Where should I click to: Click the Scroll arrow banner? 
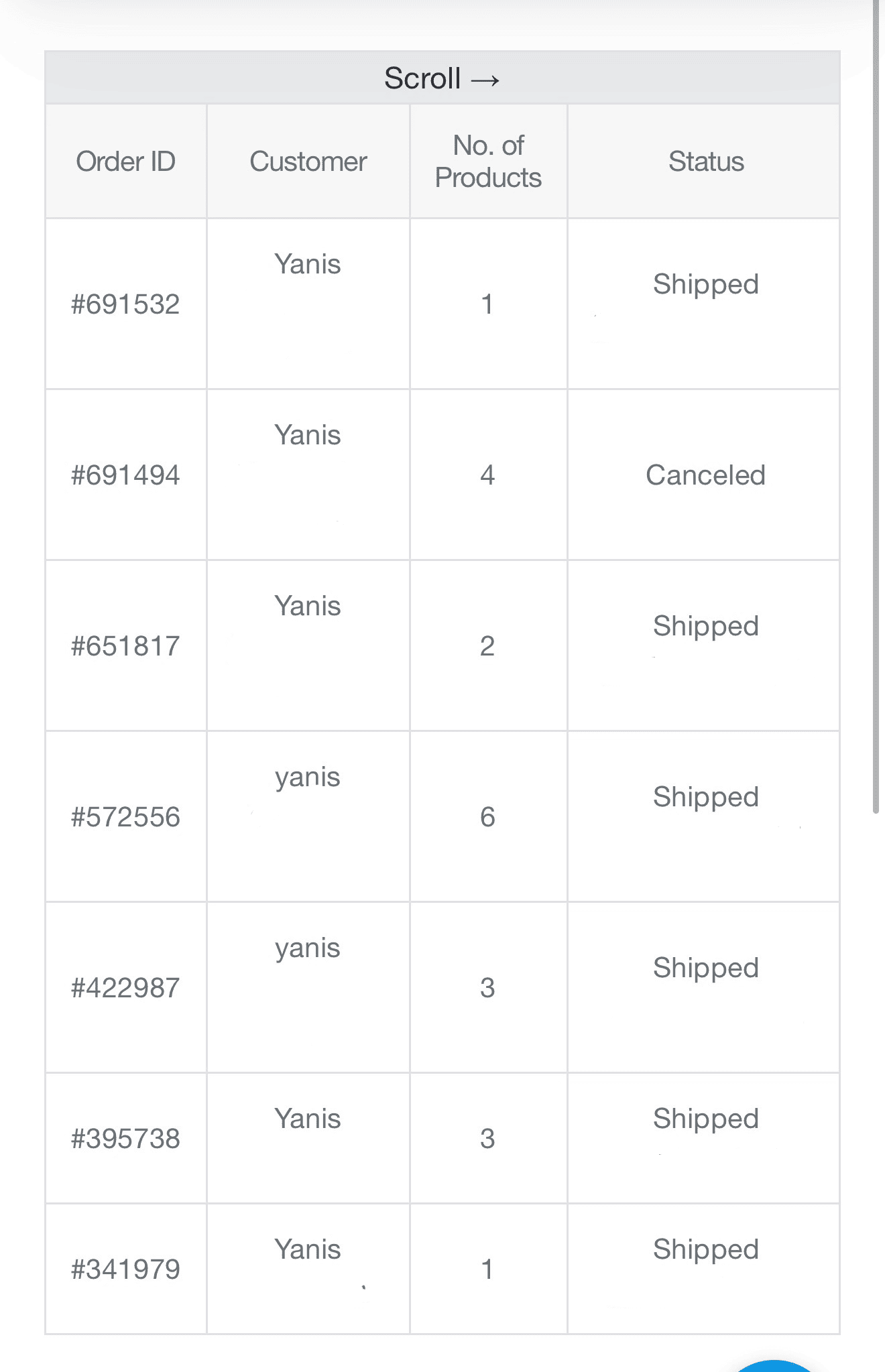[442, 78]
